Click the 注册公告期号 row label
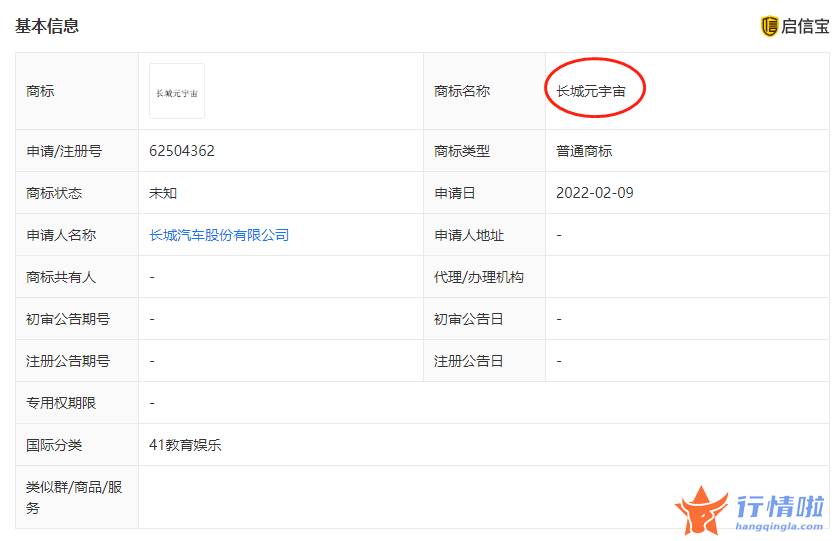 (x=68, y=361)
